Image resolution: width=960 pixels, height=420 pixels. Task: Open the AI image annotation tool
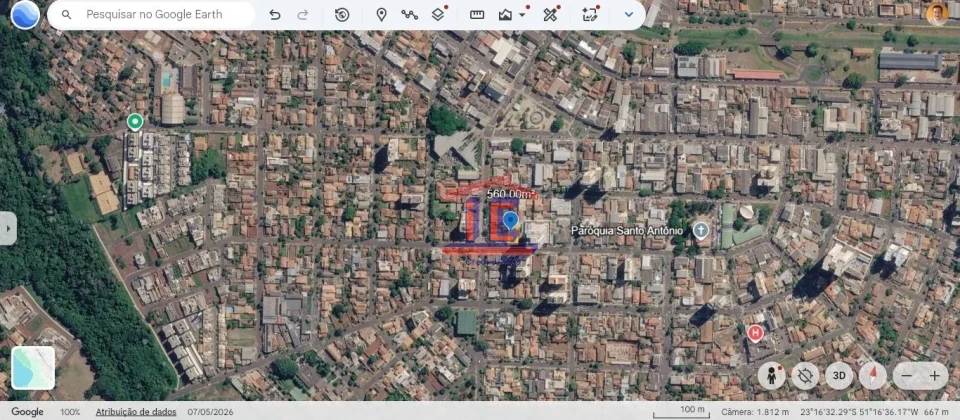pos(590,15)
